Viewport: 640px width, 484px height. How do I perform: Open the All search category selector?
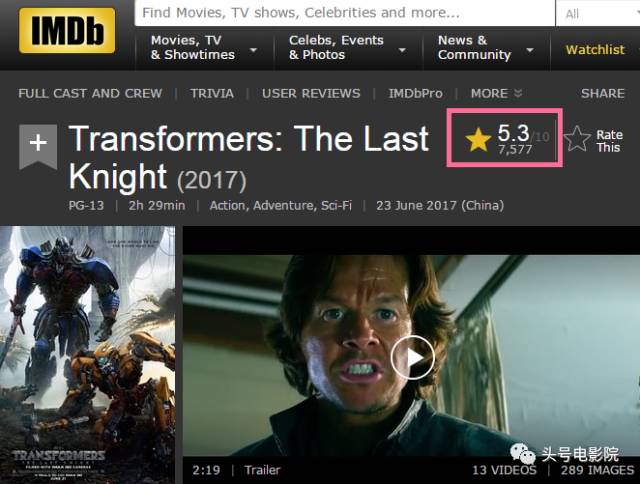(x=598, y=13)
